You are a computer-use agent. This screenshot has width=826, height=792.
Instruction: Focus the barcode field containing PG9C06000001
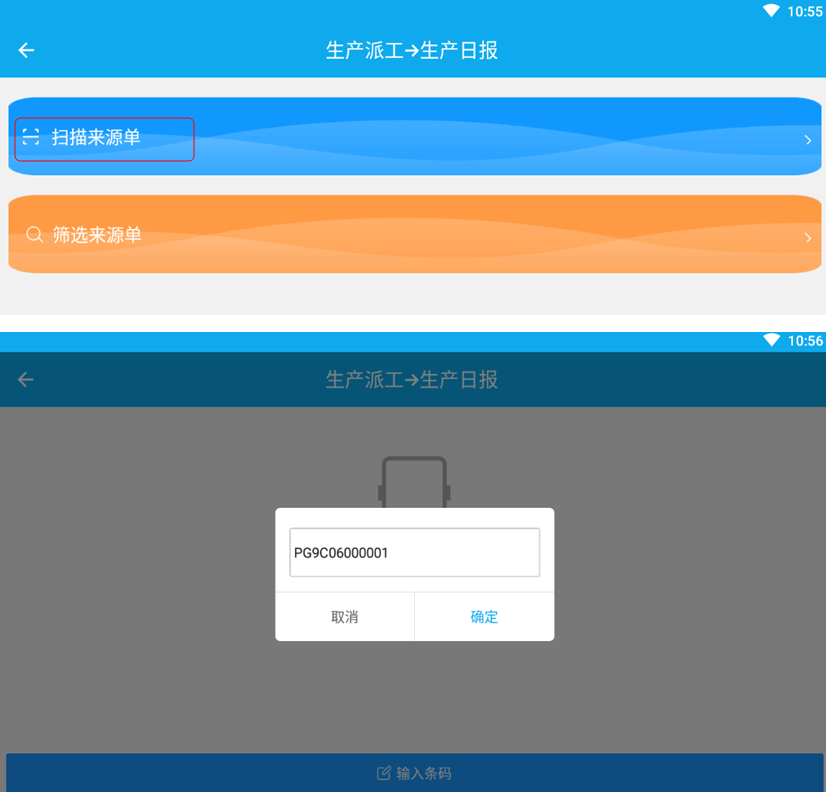pos(414,553)
